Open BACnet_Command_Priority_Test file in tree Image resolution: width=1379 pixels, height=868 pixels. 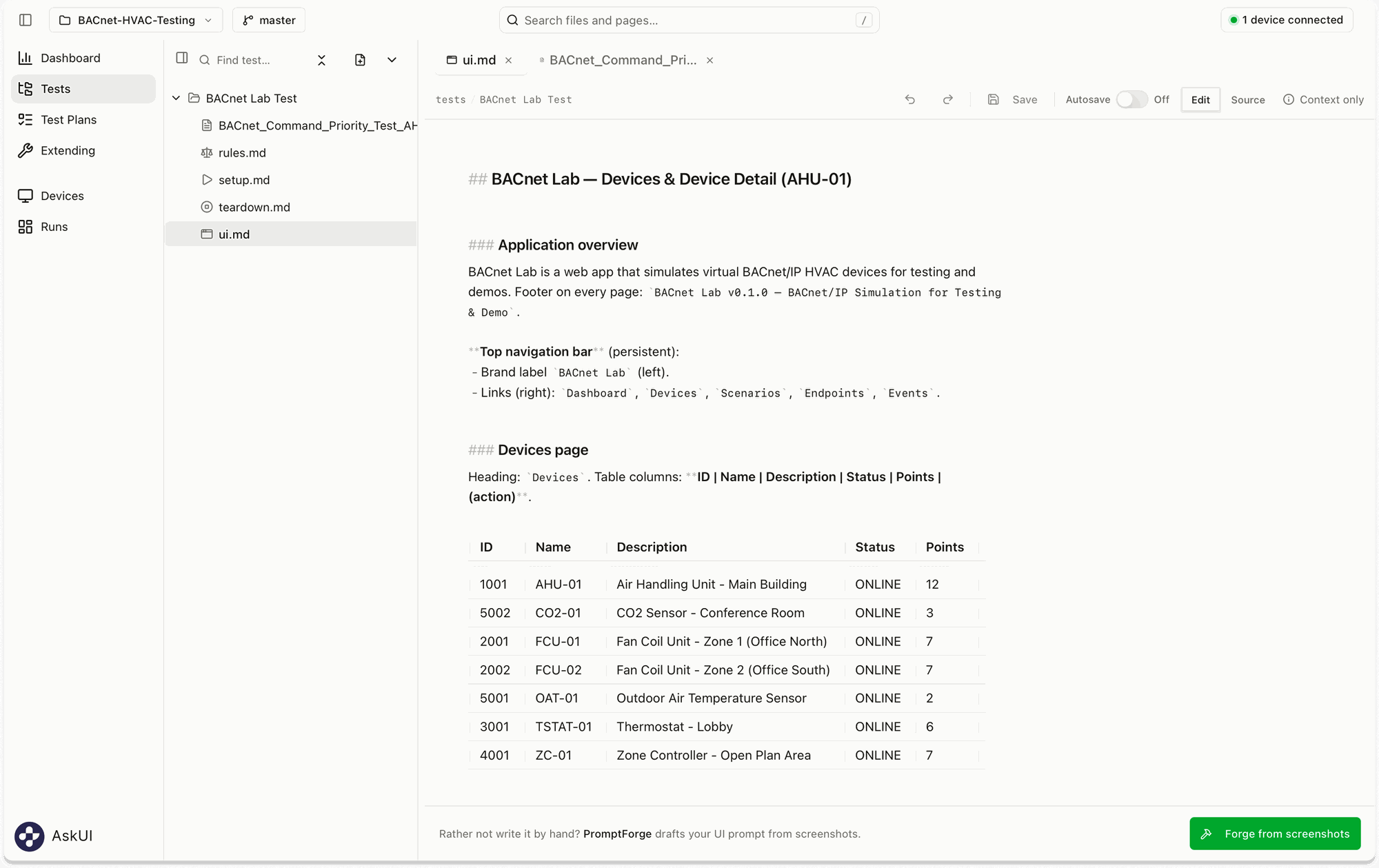click(x=291, y=125)
